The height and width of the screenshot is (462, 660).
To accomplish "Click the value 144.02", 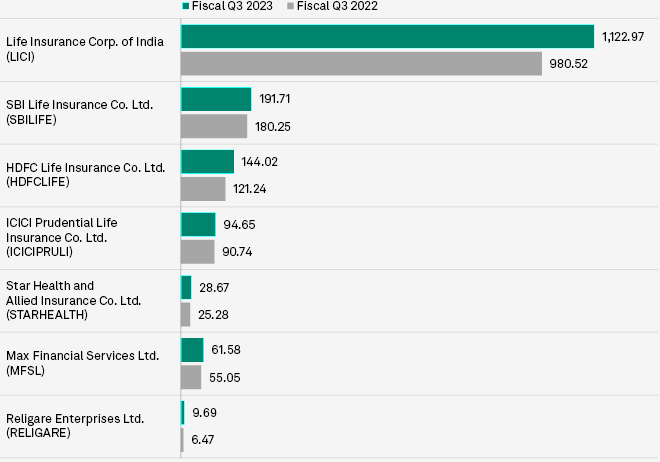I will [x=259, y=162].
